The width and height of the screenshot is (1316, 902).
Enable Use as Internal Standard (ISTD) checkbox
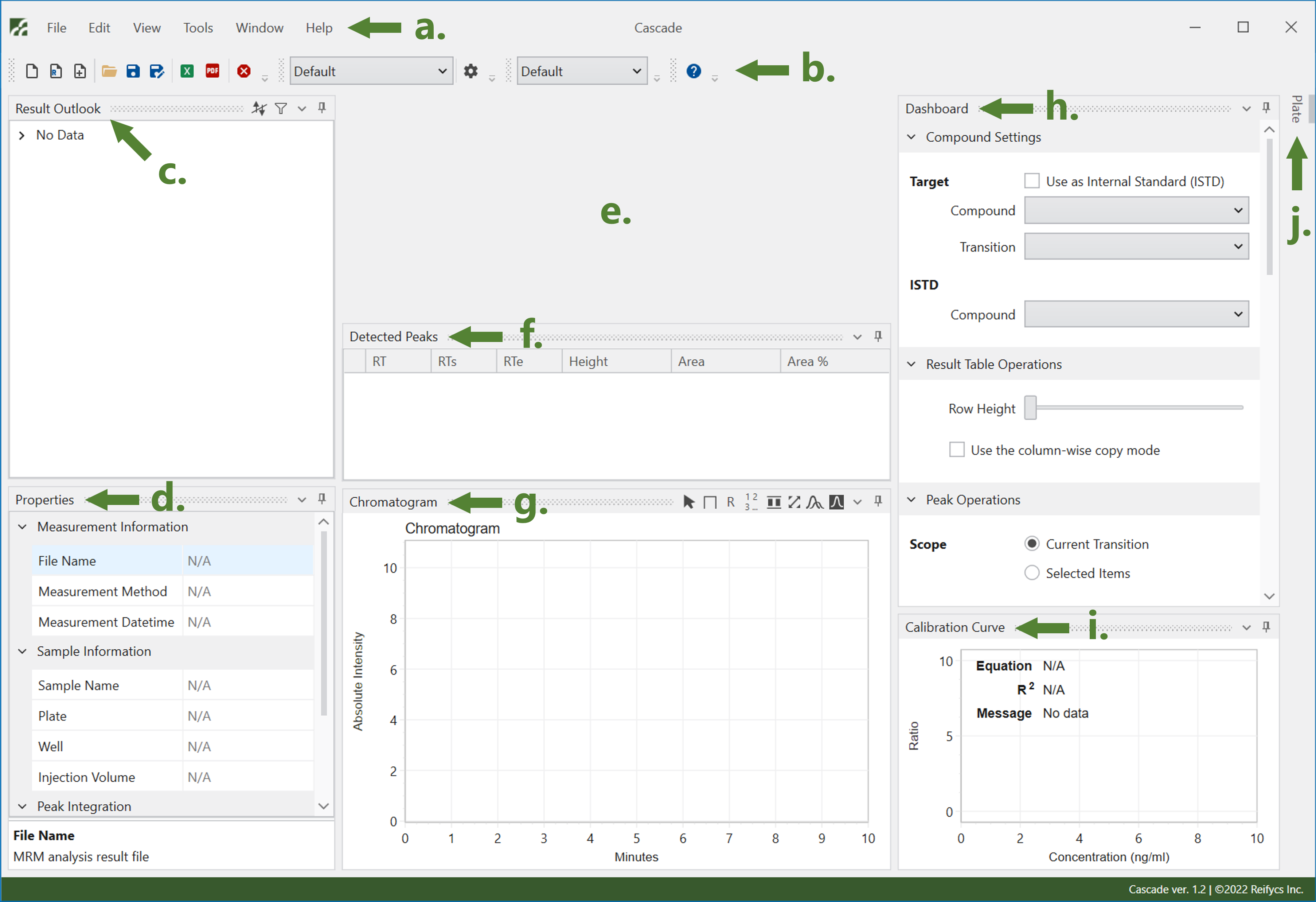pyautogui.click(x=1032, y=181)
